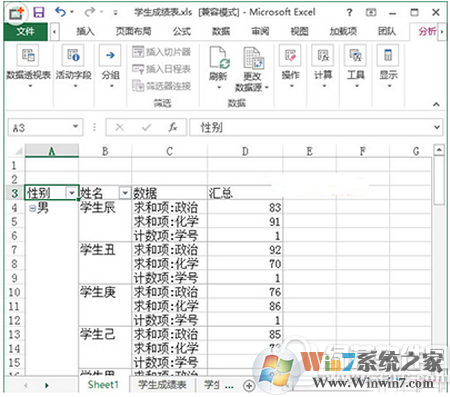The image size is (450, 397).
Task: Switch to the 页面布局 (Page Layout) tab
Action: tap(133, 31)
